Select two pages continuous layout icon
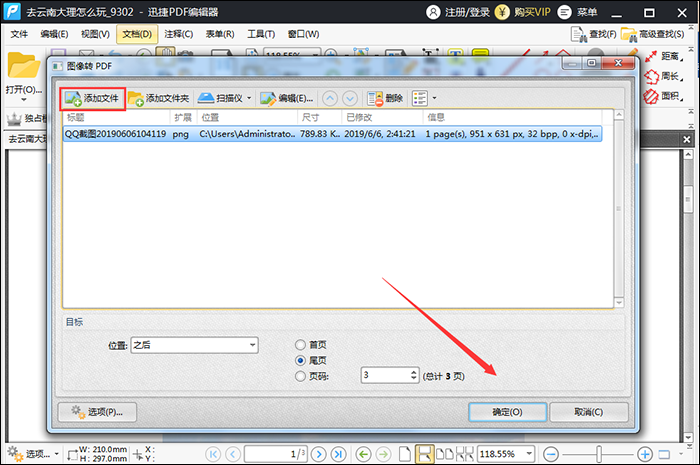 click(464, 454)
